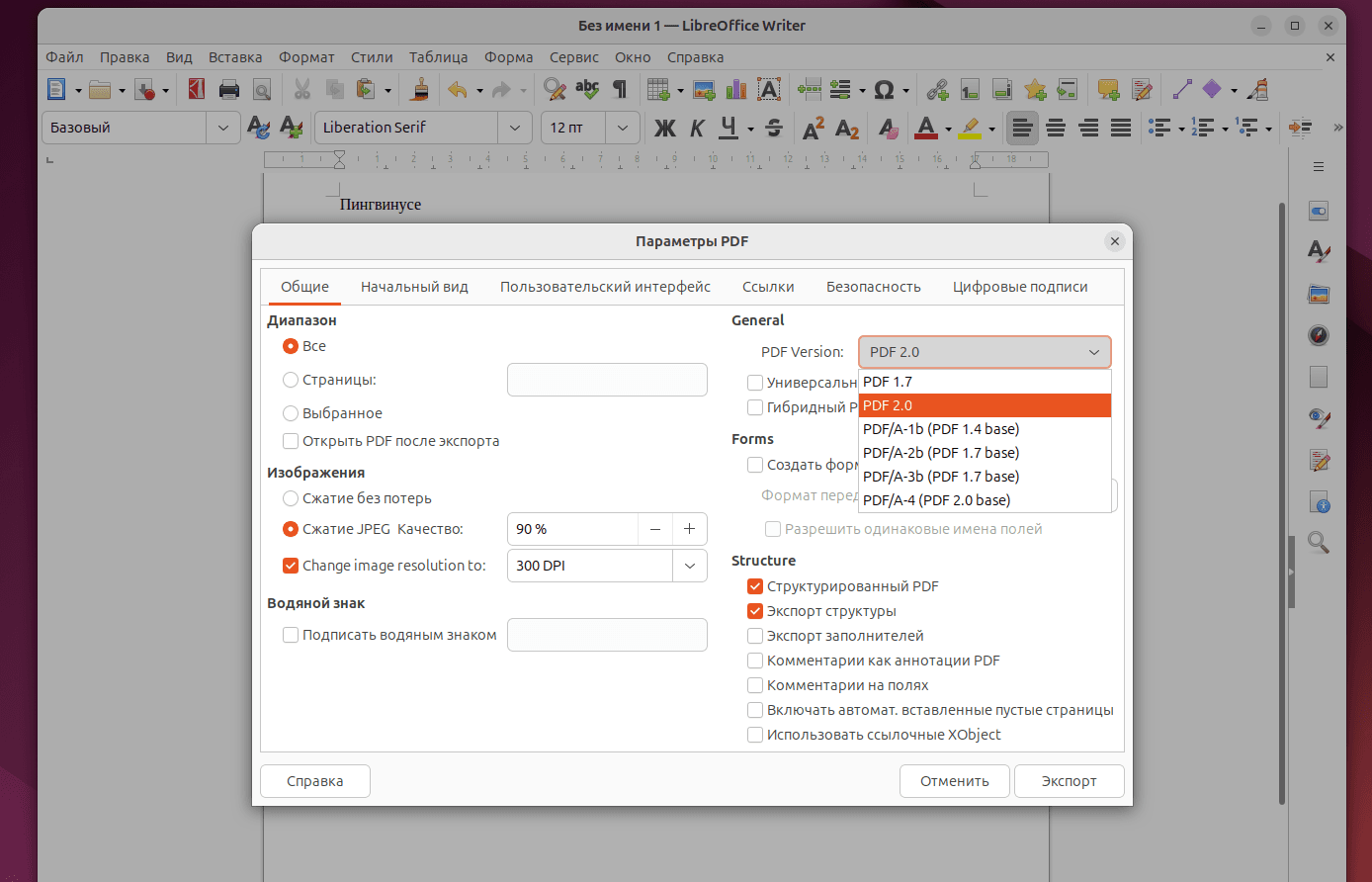Click the Export as PDF toolbar icon
Viewport: 1372px width, 882px height.
point(197,90)
